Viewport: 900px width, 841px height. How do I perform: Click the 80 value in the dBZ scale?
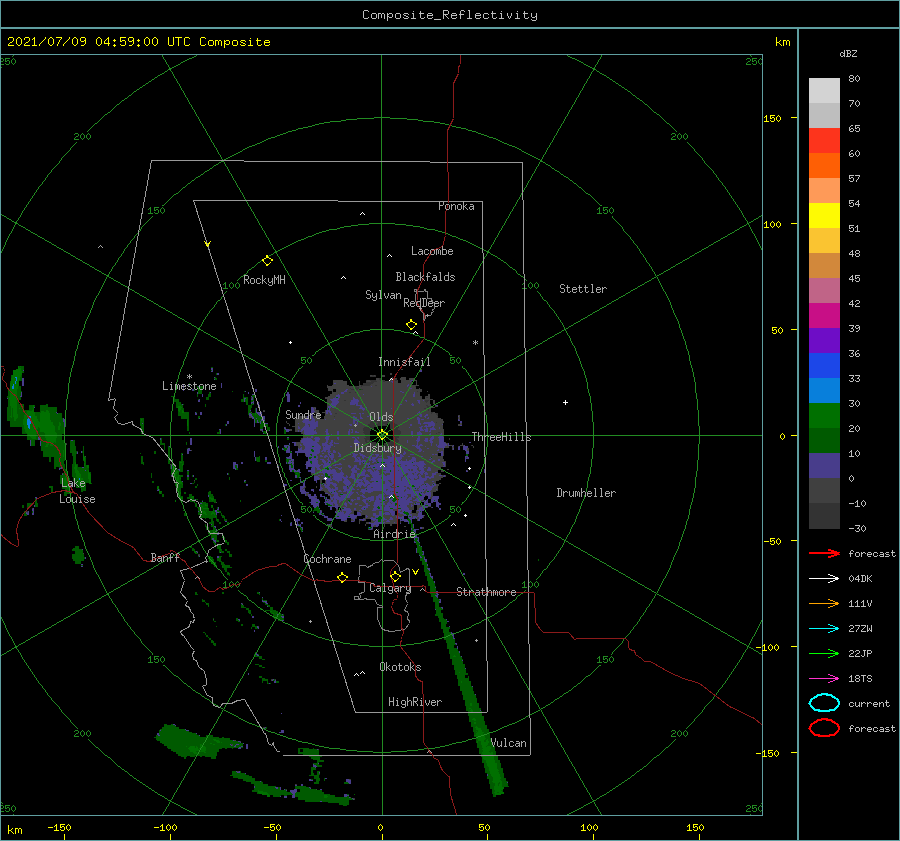854,79
